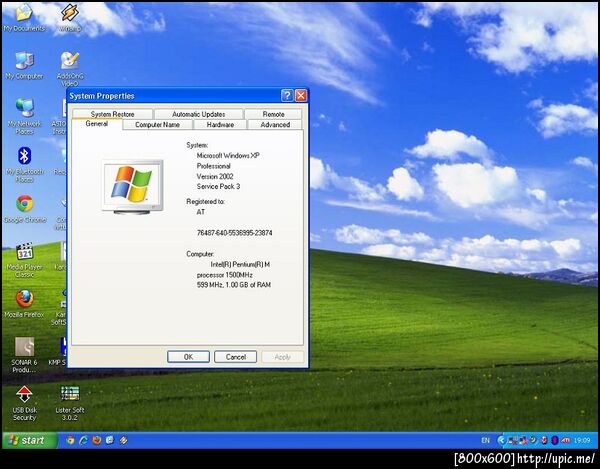Image resolution: width=600 pixels, height=469 pixels.
Task: Click the product ID 76487-640-5536995-23874
Action: 235,233
